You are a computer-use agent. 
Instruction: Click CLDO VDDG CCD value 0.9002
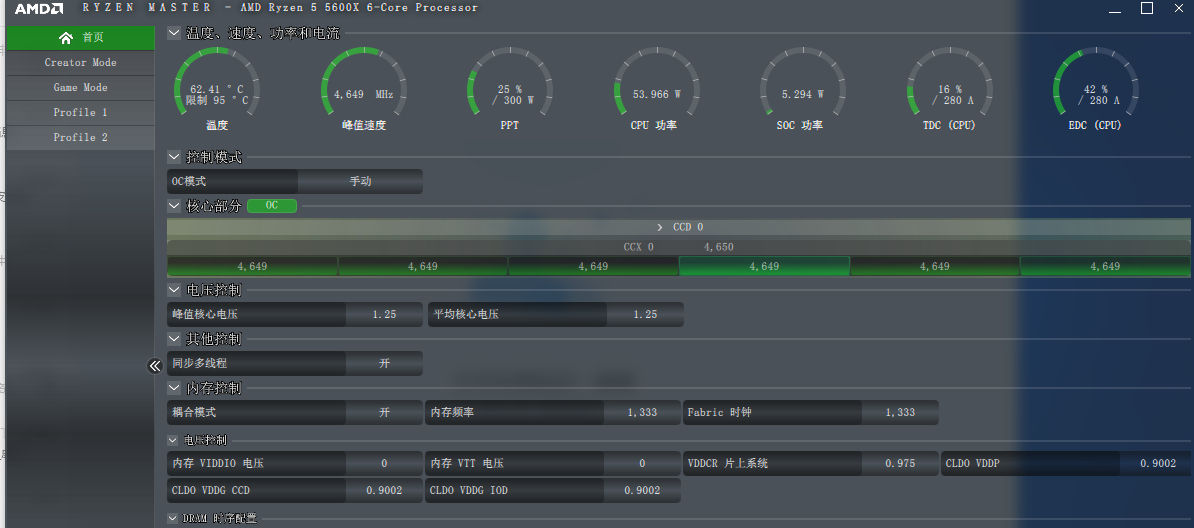point(385,490)
